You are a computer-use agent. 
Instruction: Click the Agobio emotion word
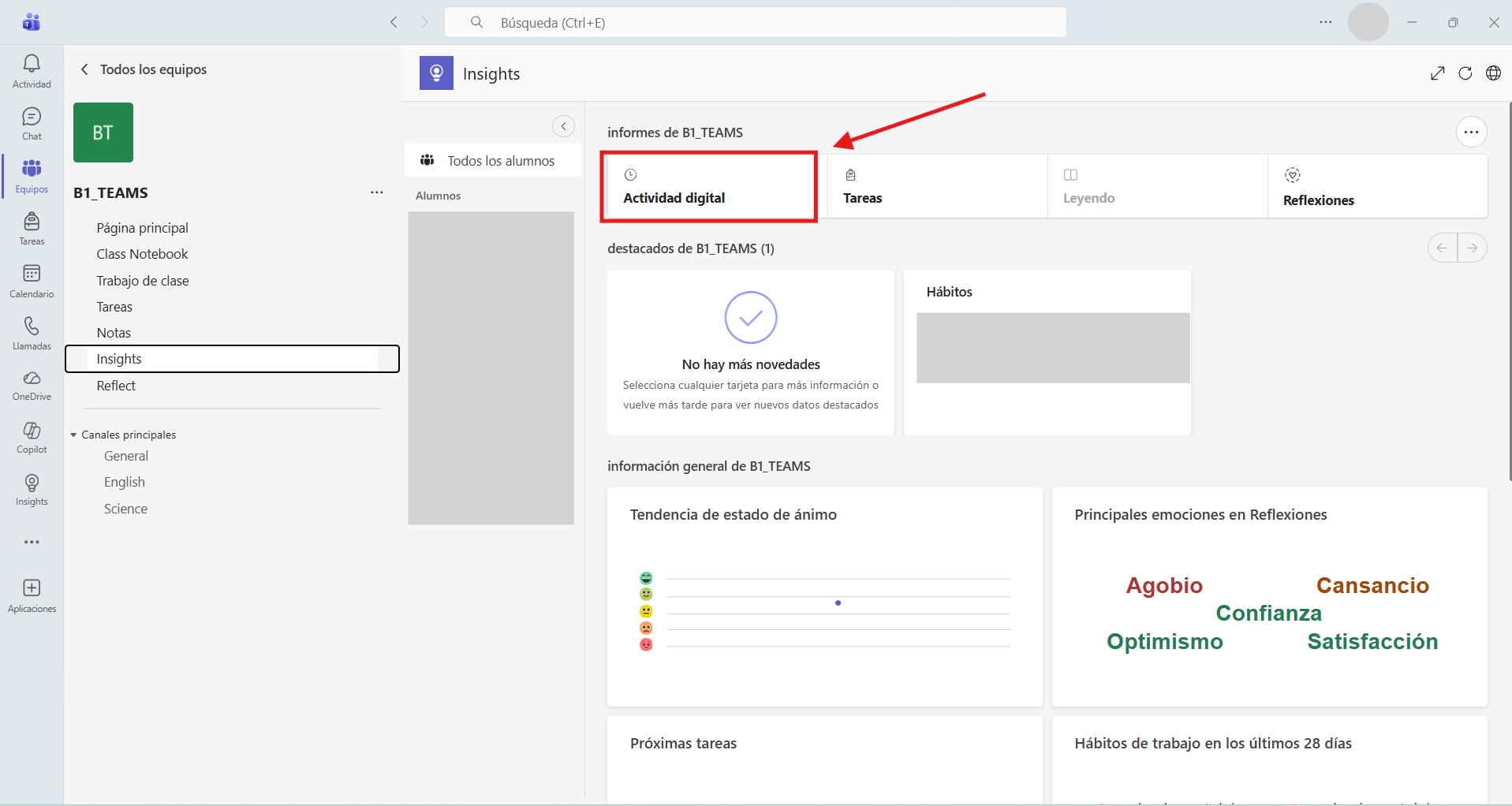1164,585
